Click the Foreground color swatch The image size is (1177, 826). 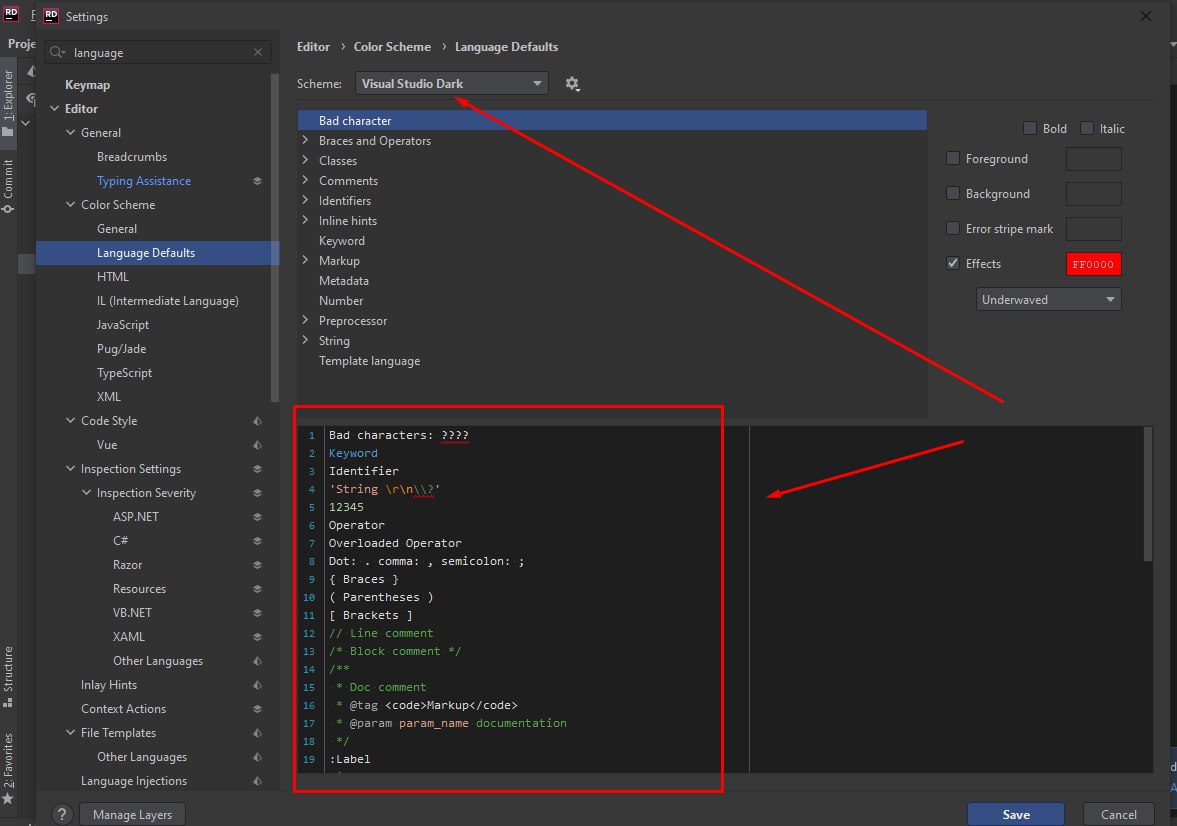[x=1093, y=159]
